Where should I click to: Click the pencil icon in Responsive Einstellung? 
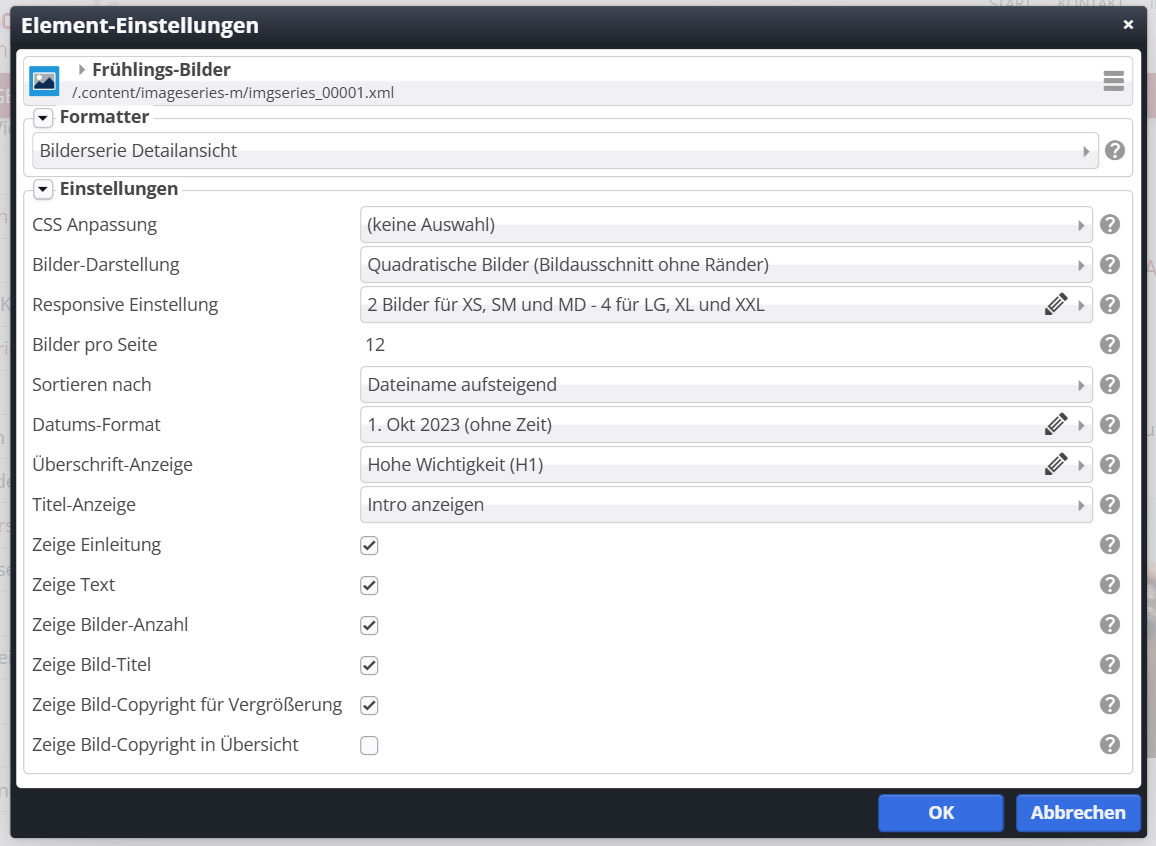1056,304
